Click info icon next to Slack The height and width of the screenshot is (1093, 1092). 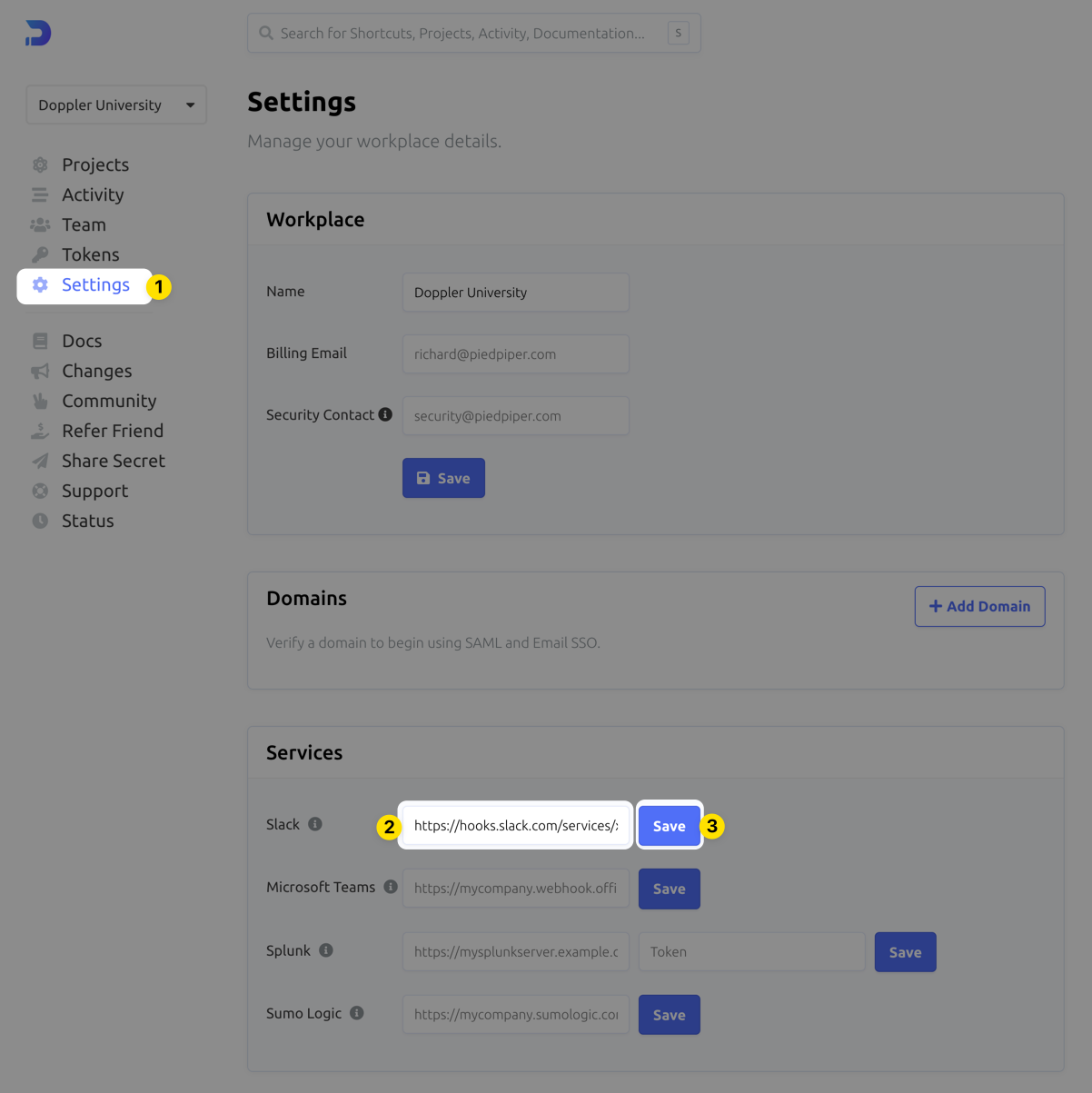point(315,824)
